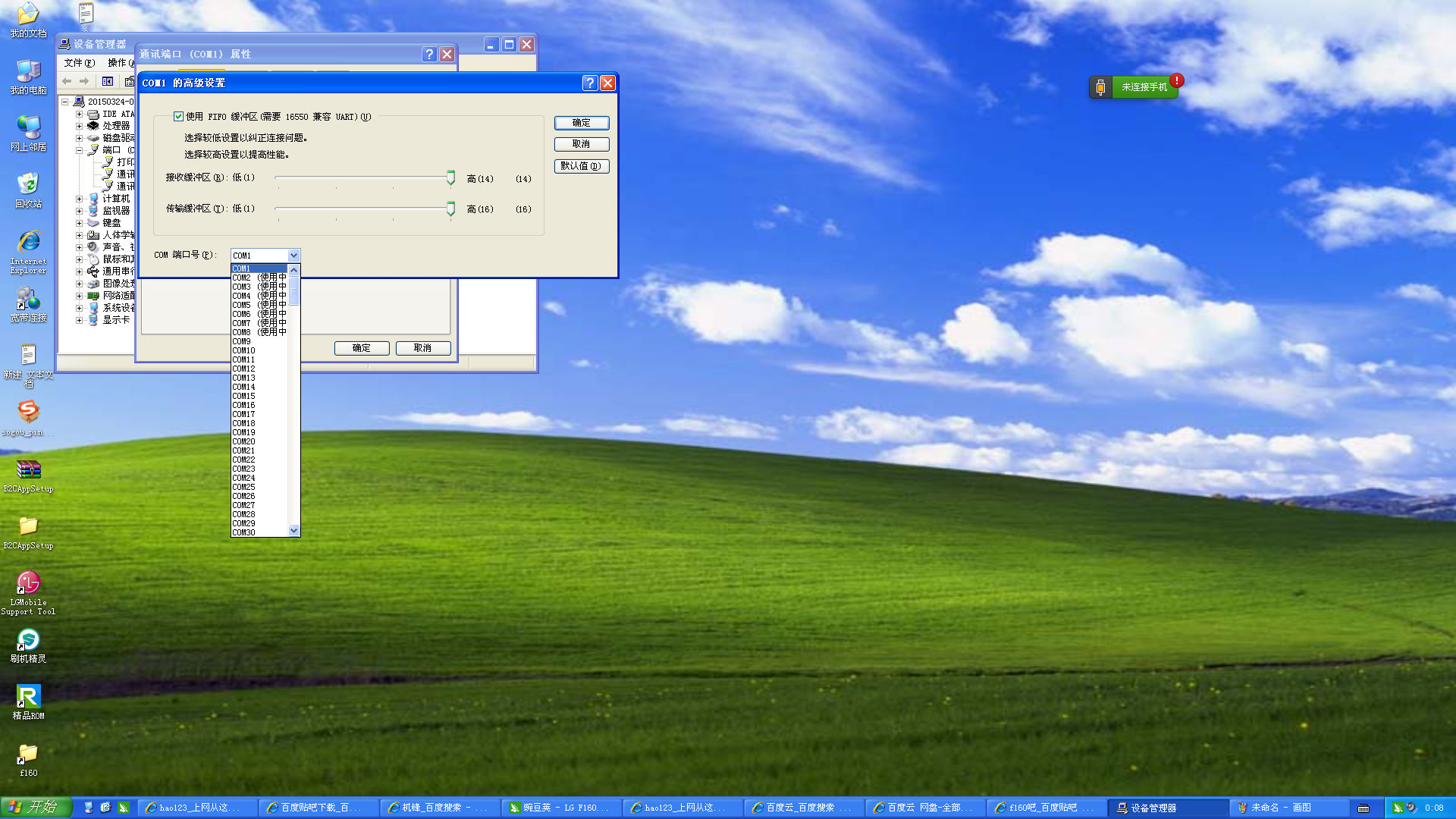
Task: Click 取消 in COM1 高级设置 dialog
Action: pyautogui.click(x=582, y=144)
